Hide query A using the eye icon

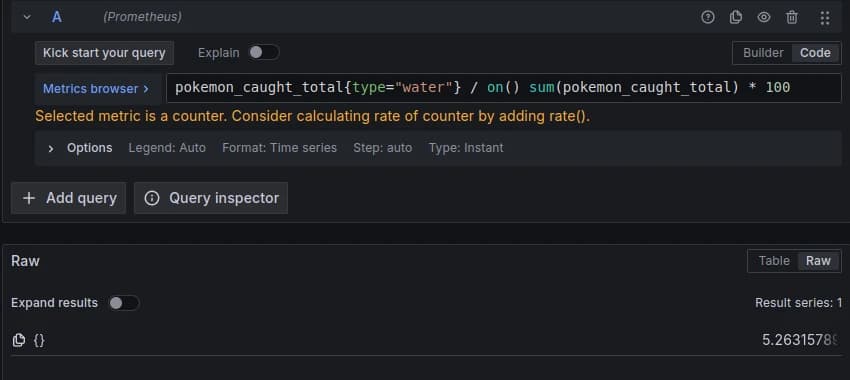pyautogui.click(x=764, y=17)
